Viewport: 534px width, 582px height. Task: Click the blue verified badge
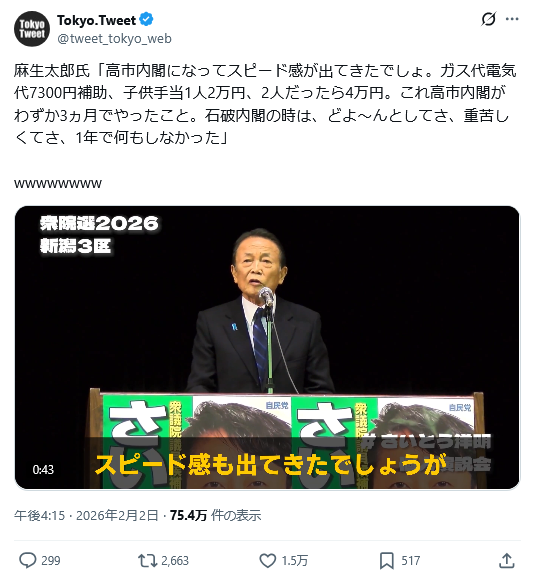click(x=146, y=20)
